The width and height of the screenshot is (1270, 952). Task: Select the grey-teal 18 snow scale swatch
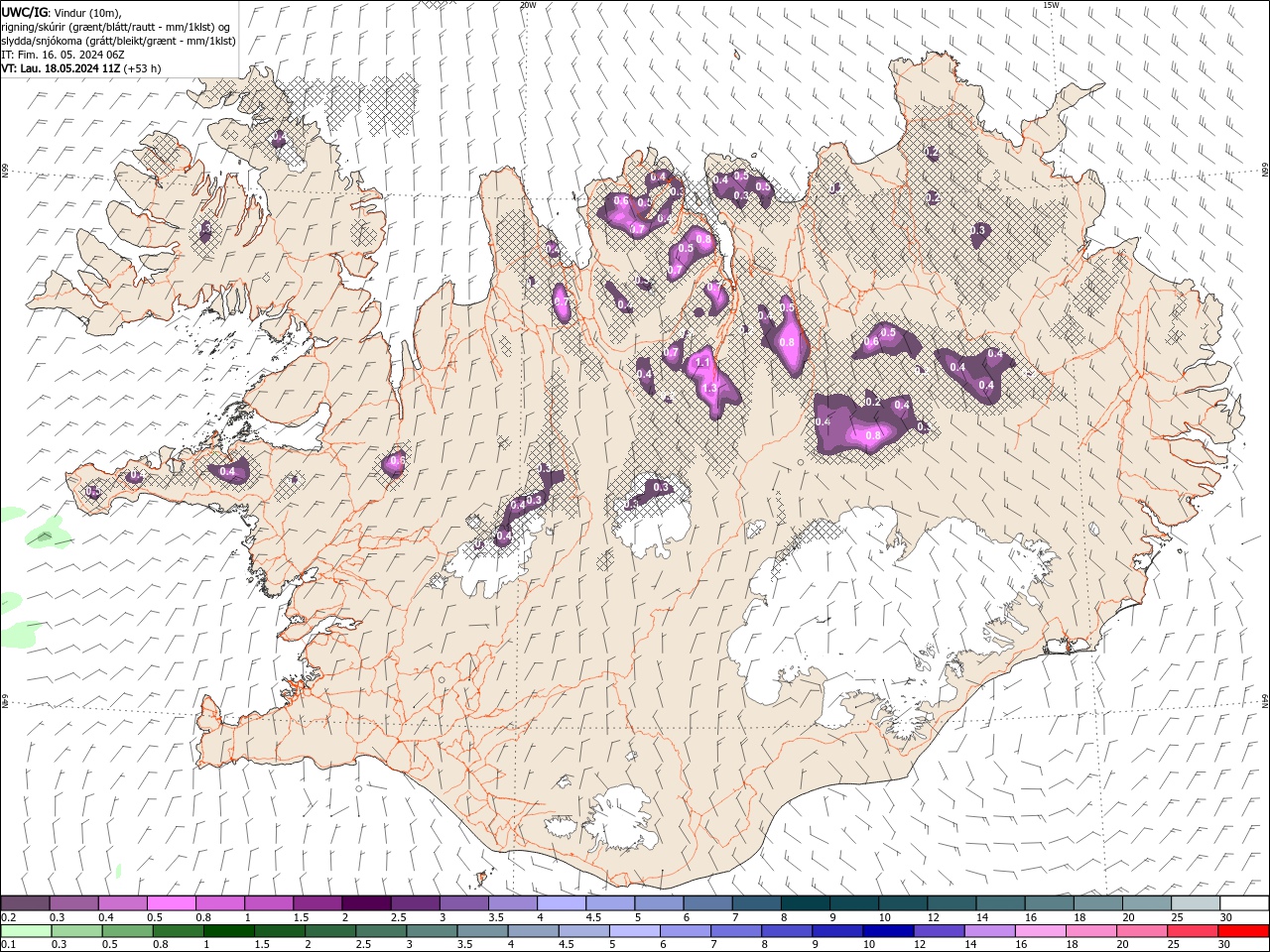(1098, 902)
